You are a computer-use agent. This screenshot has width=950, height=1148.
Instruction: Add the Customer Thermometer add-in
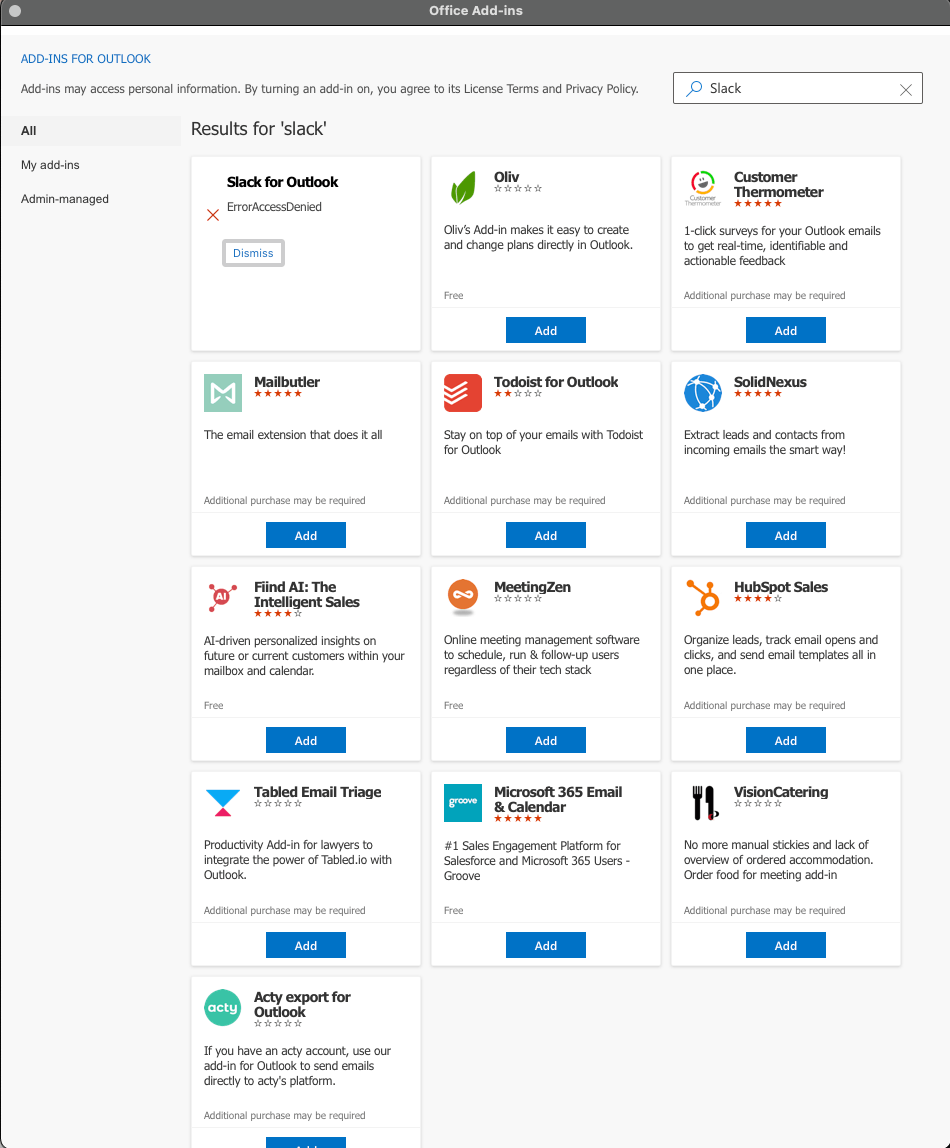(x=786, y=330)
